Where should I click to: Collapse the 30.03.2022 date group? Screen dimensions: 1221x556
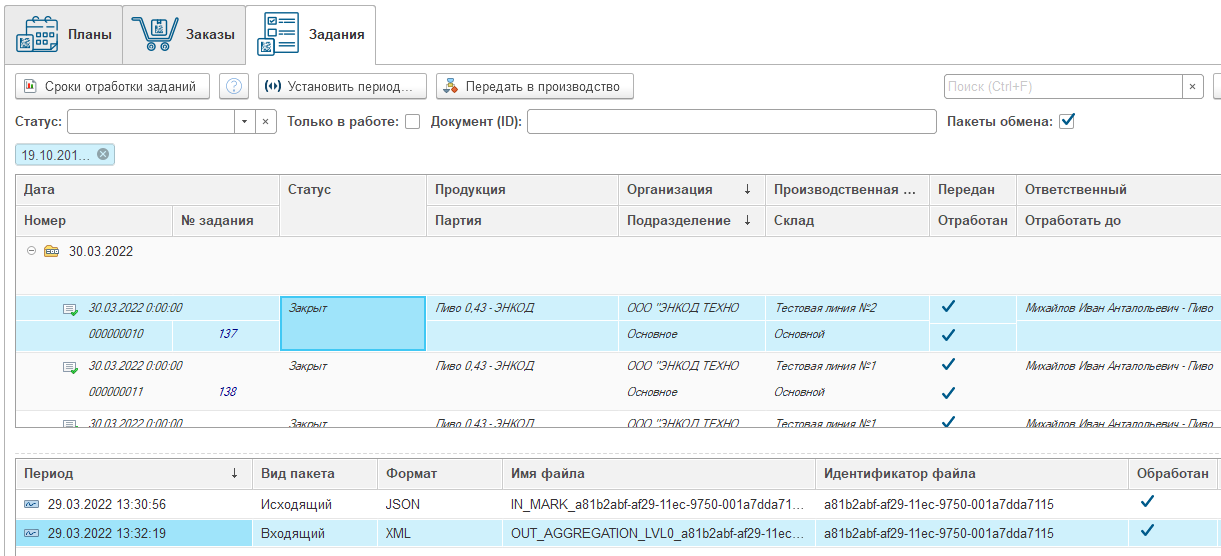click(32, 252)
